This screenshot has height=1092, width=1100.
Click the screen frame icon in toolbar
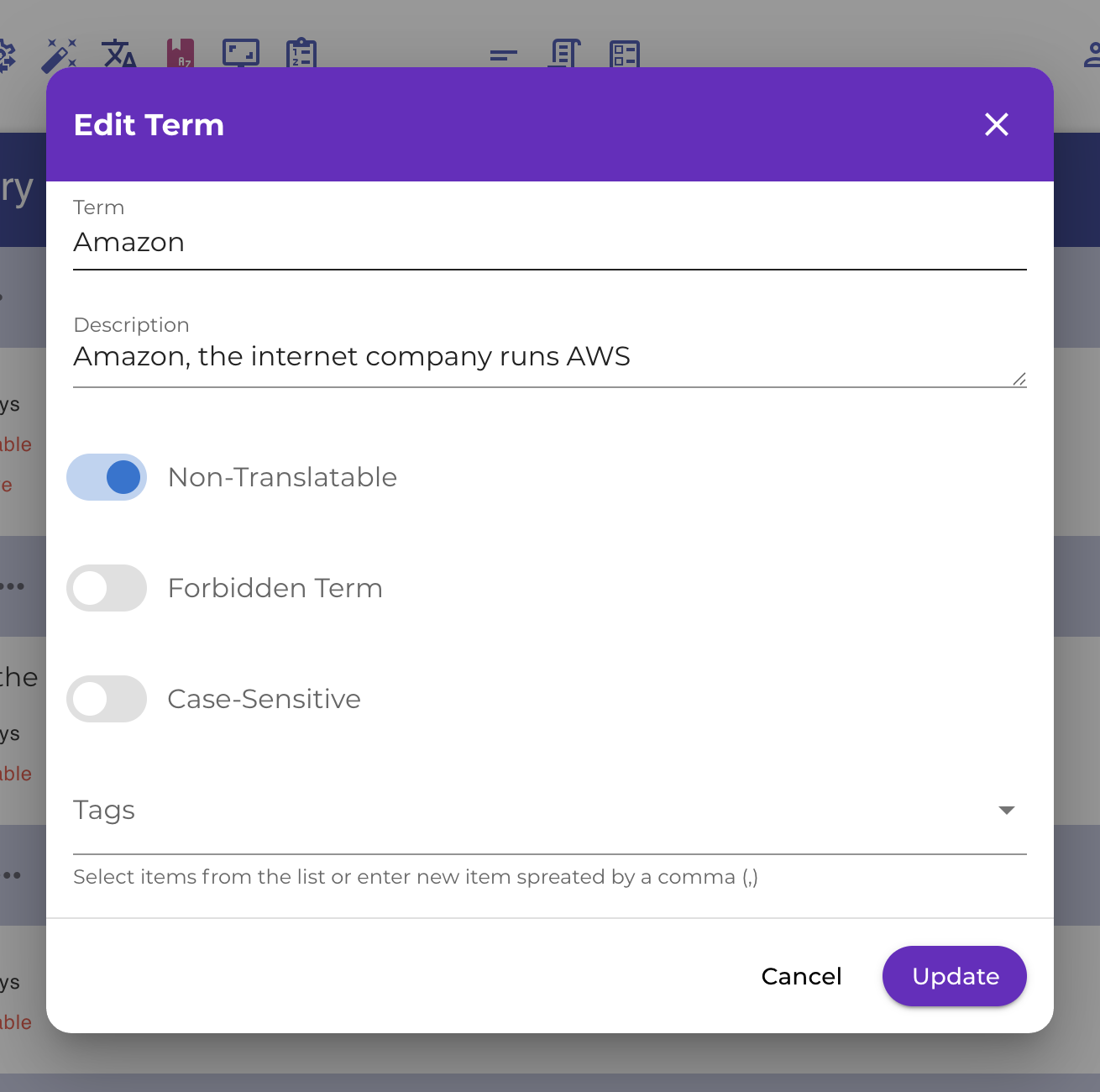coord(241,54)
